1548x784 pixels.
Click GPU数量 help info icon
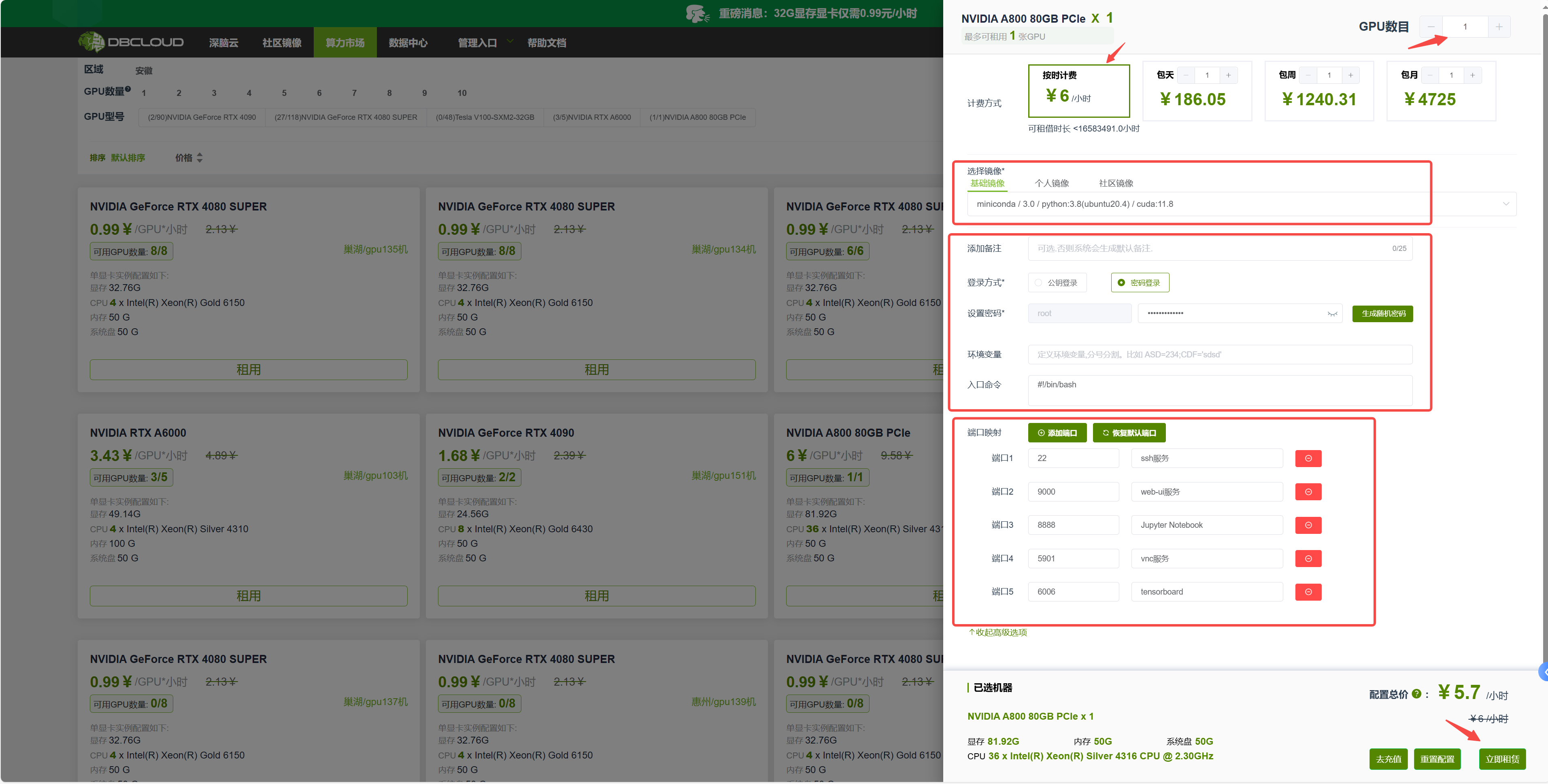pyautogui.click(x=128, y=89)
